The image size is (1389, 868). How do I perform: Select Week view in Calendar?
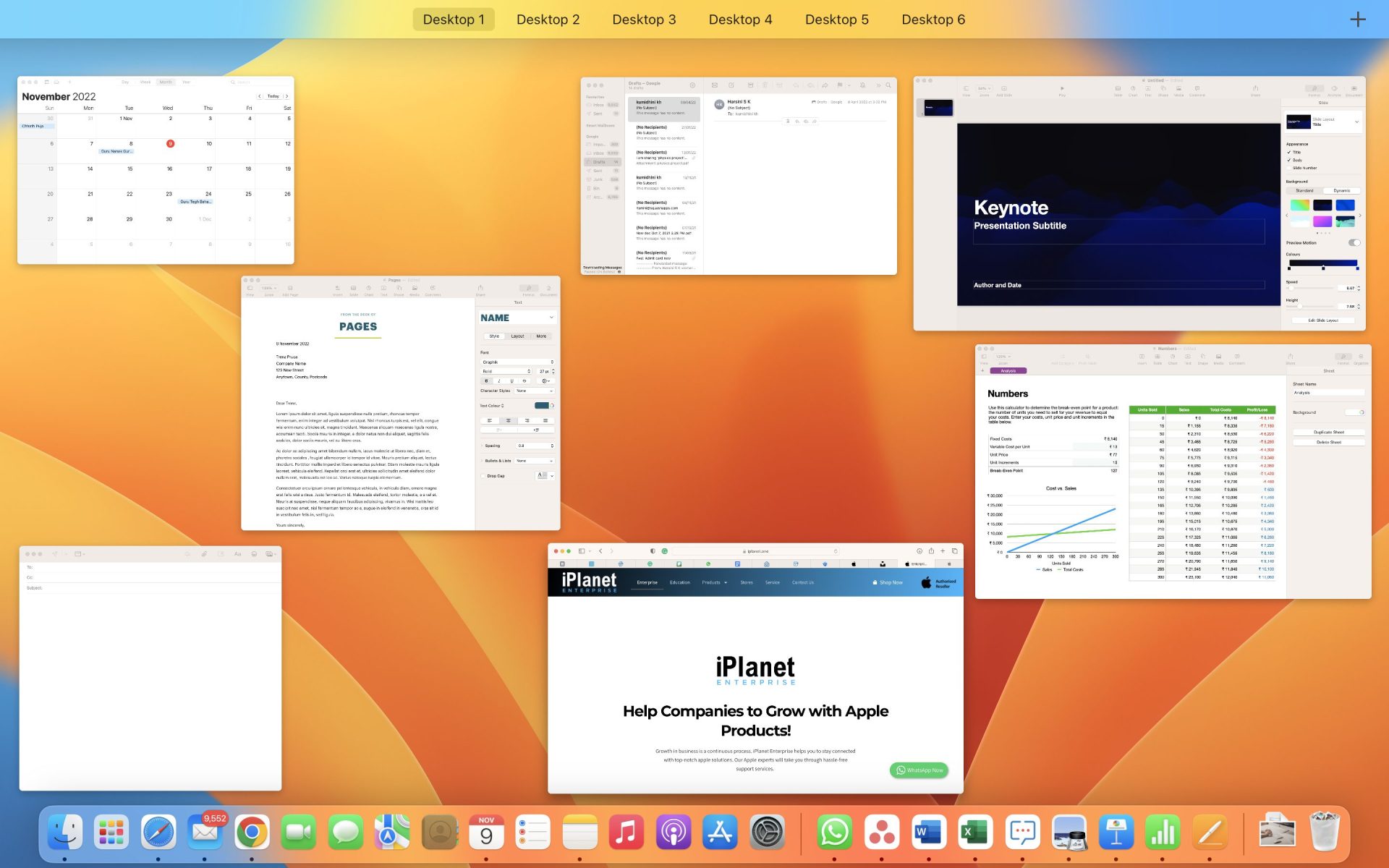pos(145,82)
